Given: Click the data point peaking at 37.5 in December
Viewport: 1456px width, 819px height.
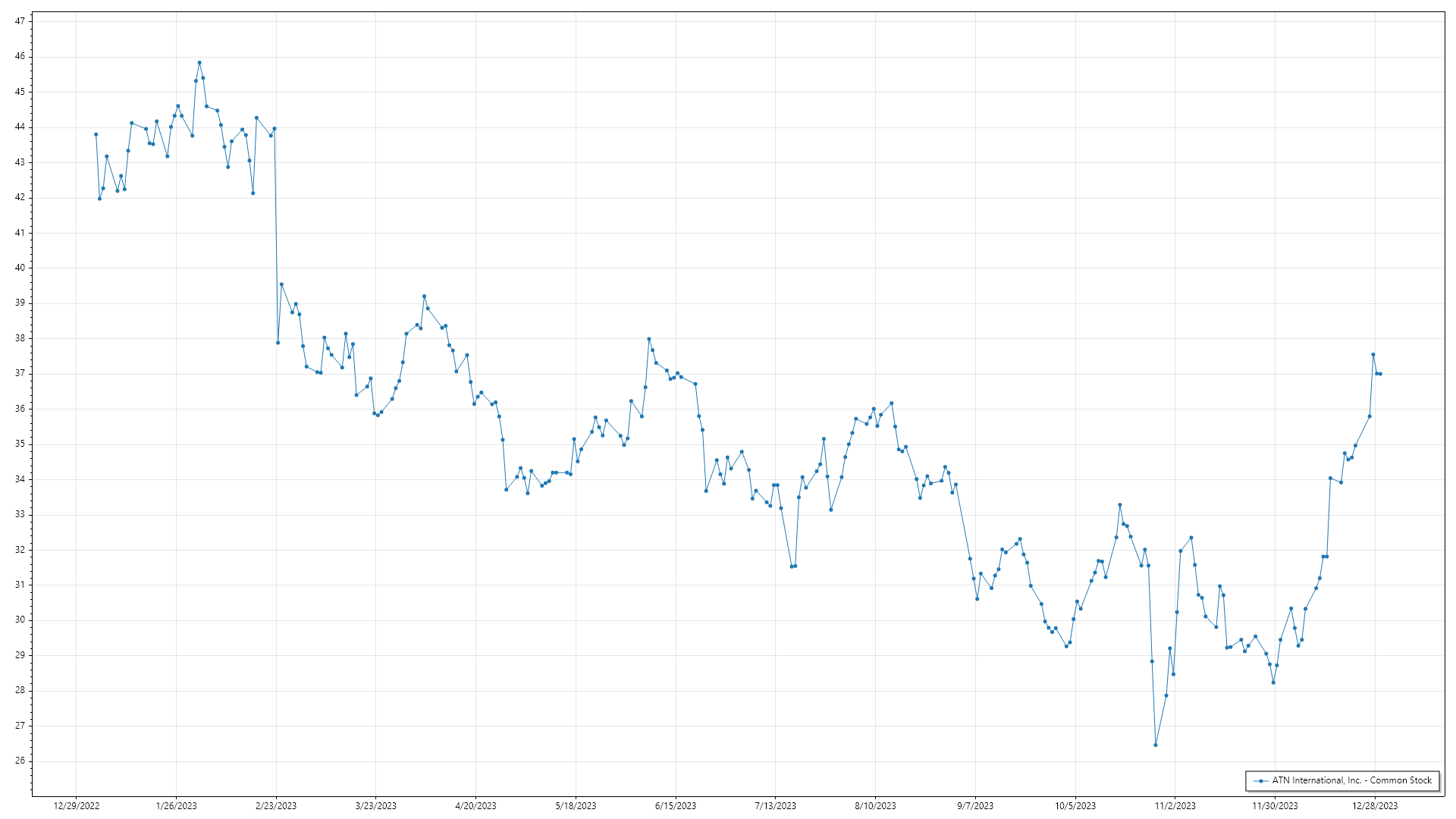Looking at the screenshot, I should coord(1373,355).
